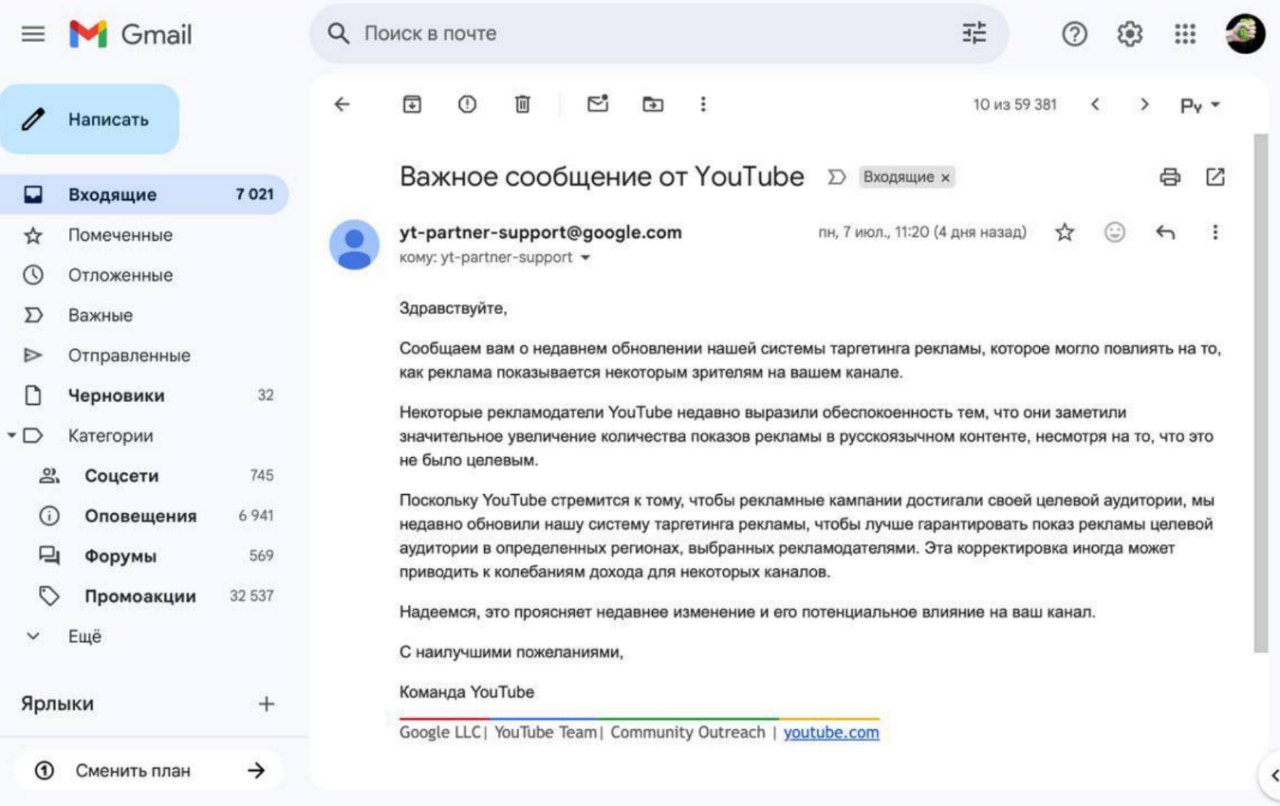
Task: Expand recipient details arrow
Action: [585, 258]
